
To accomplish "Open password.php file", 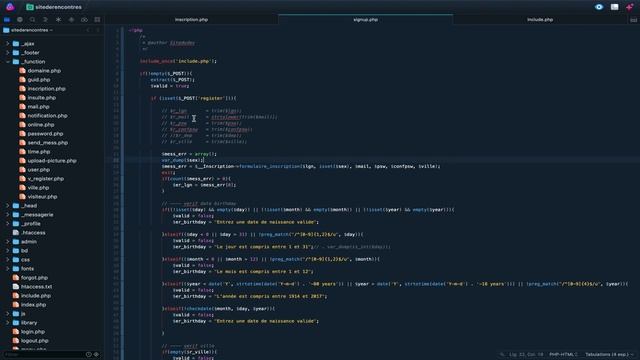I will click(x=45, y=133).
